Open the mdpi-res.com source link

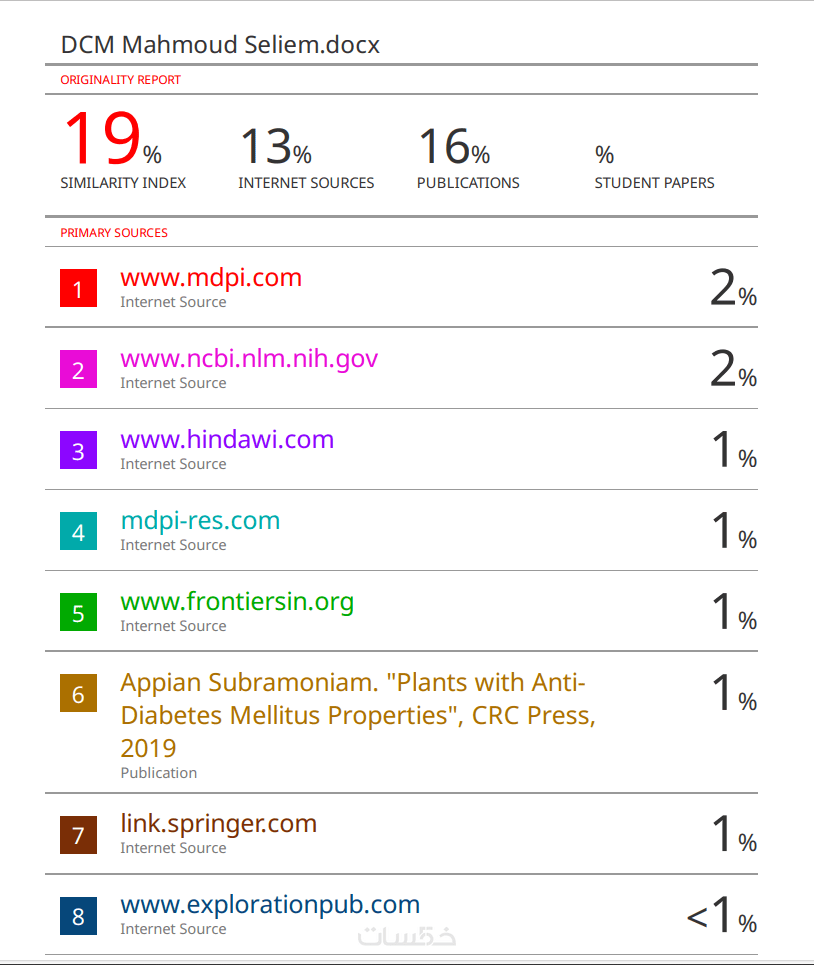[x=200, y=520]
